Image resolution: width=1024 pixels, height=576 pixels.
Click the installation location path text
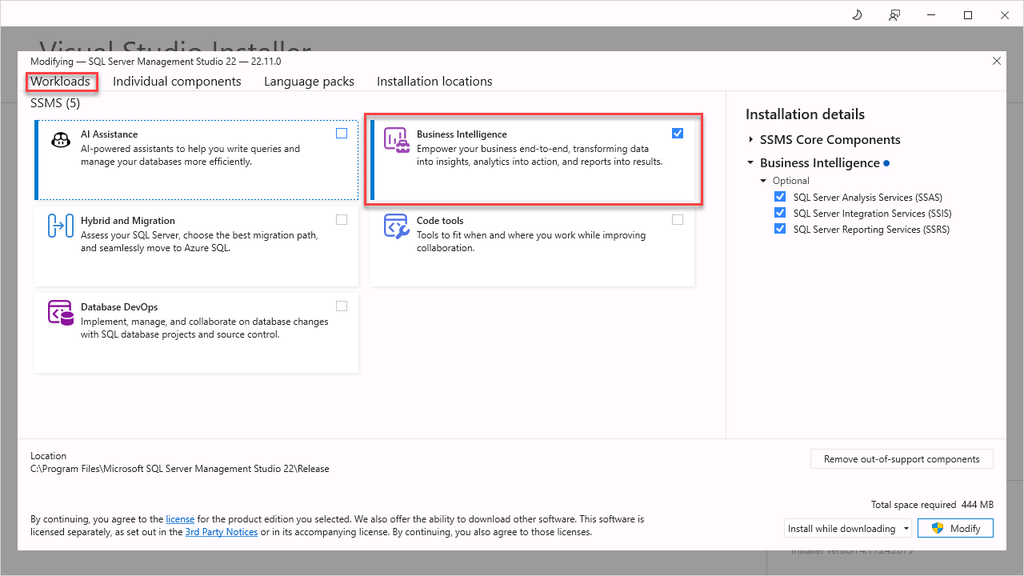click(180, 469)
